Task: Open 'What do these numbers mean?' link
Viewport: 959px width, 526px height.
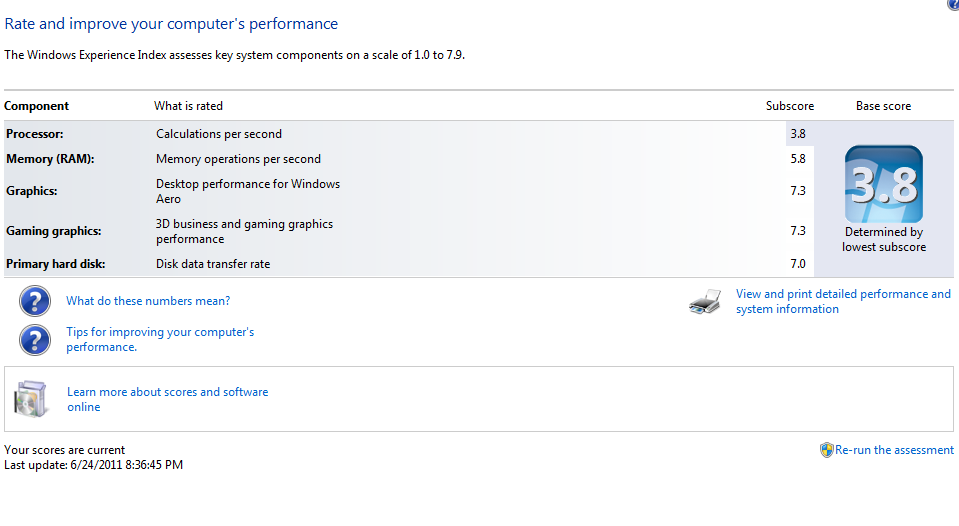Action: 148,301
